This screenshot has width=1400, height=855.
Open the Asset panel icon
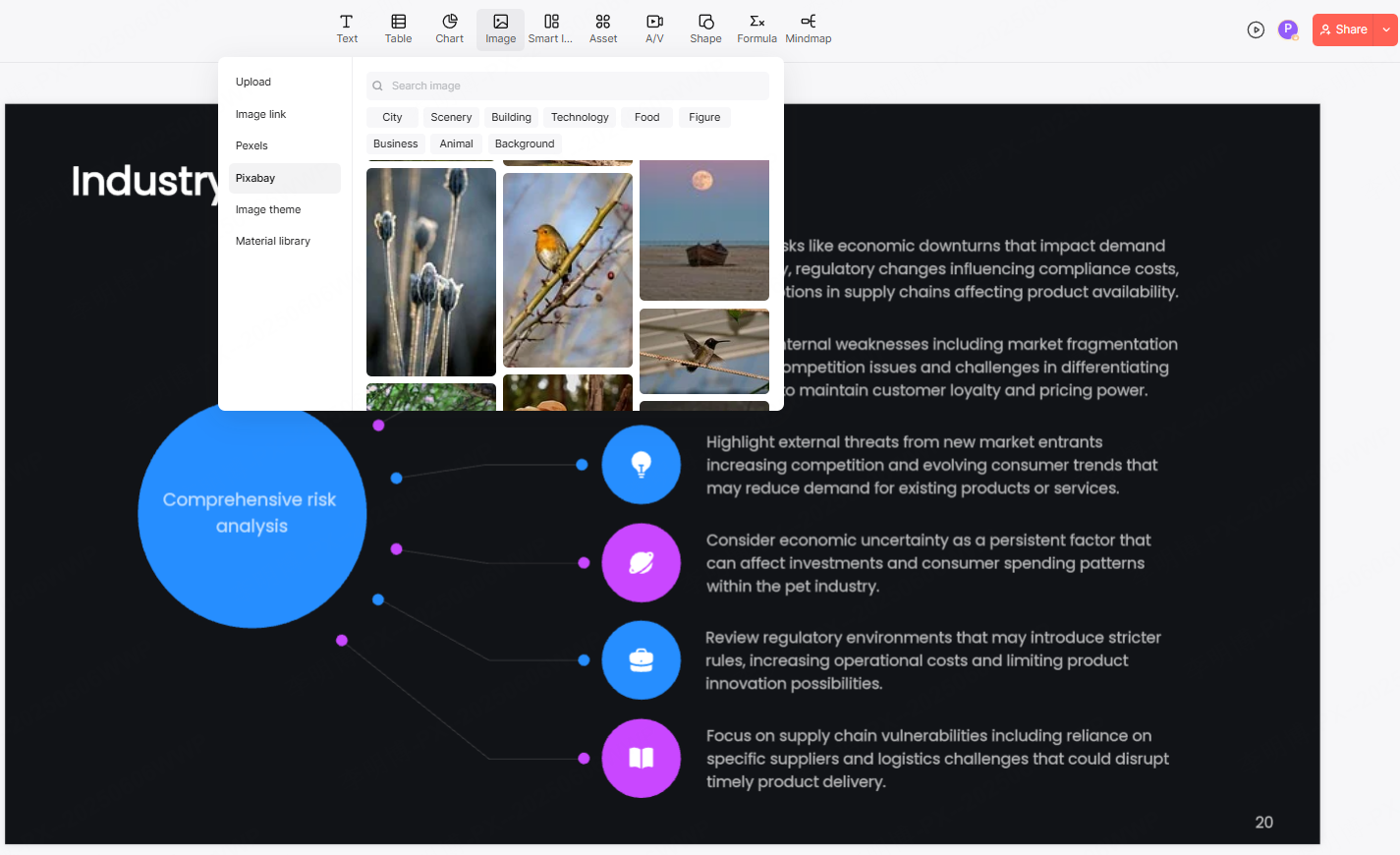pyautogui.click(x=602, y=28)
